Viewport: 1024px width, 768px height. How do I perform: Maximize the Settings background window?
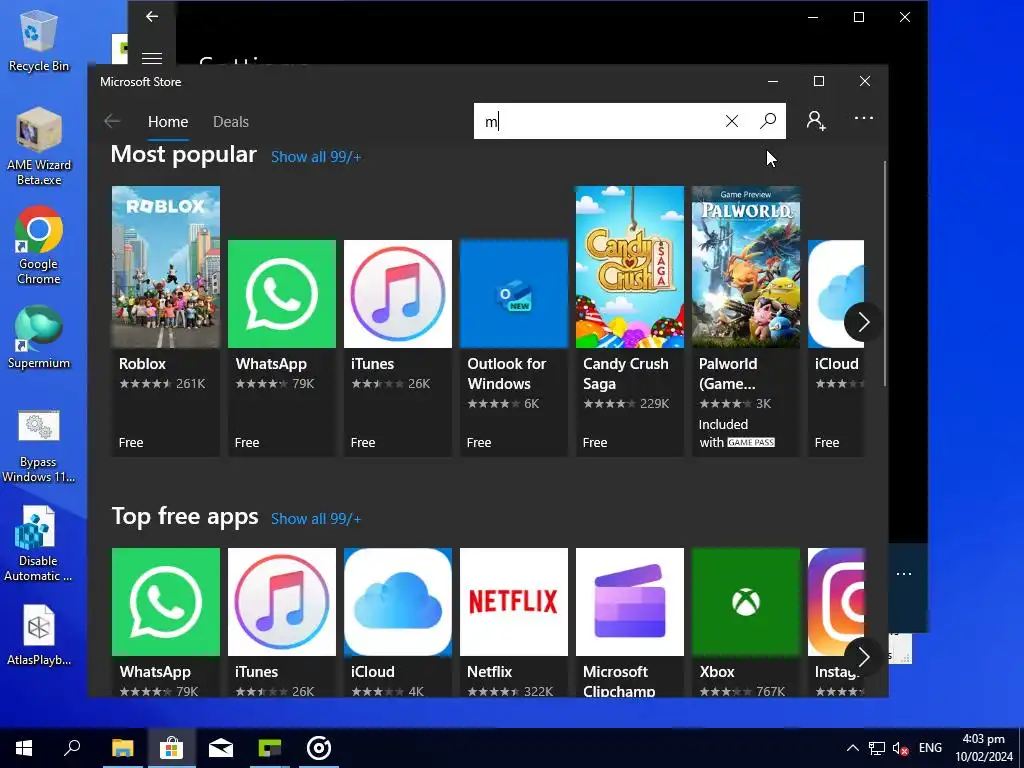point(859,17)
